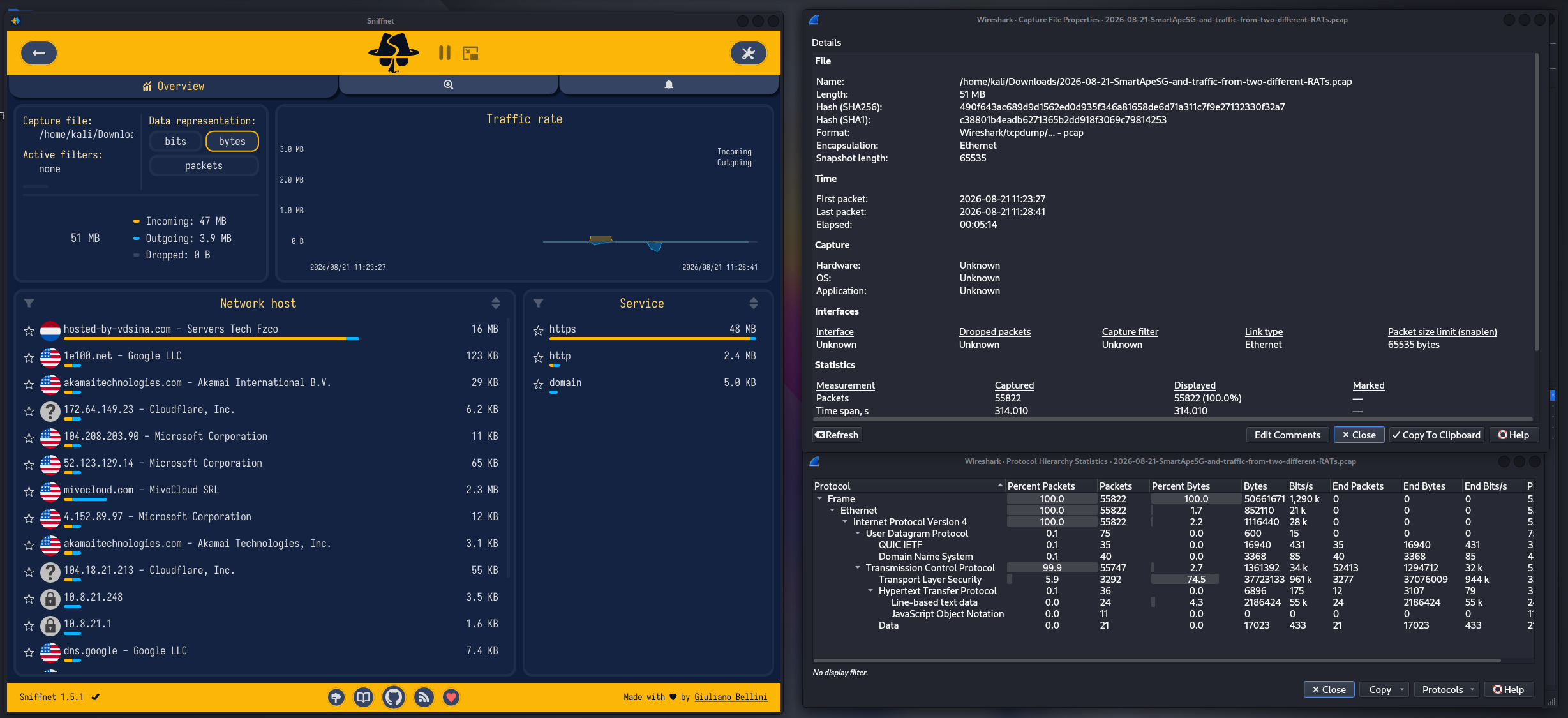The image size is (1568, 718).
Task: Click the US flag beside mivocloud.com
Action: pos(50,491)
